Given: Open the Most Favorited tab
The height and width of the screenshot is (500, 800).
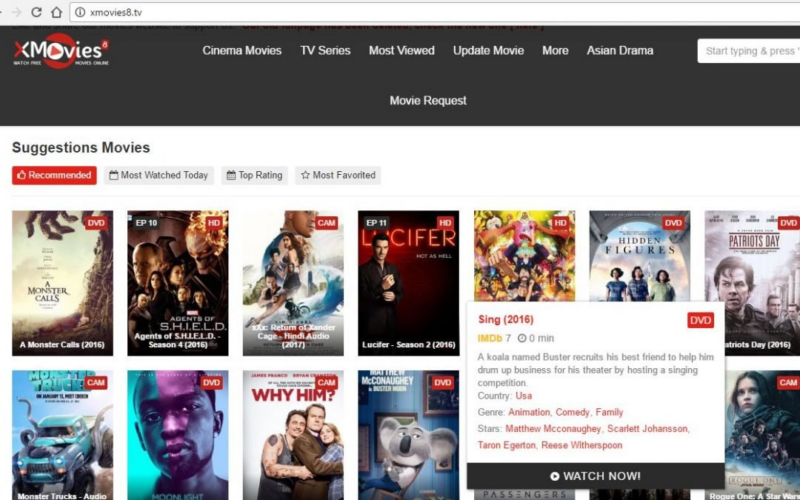Looking at the screenshot, I should (x=338, y=175).
